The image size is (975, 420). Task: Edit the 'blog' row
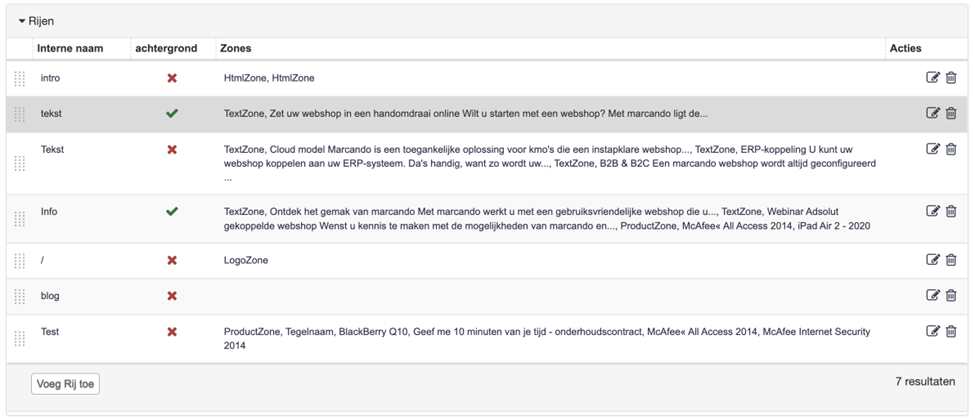tap(933, 296)
